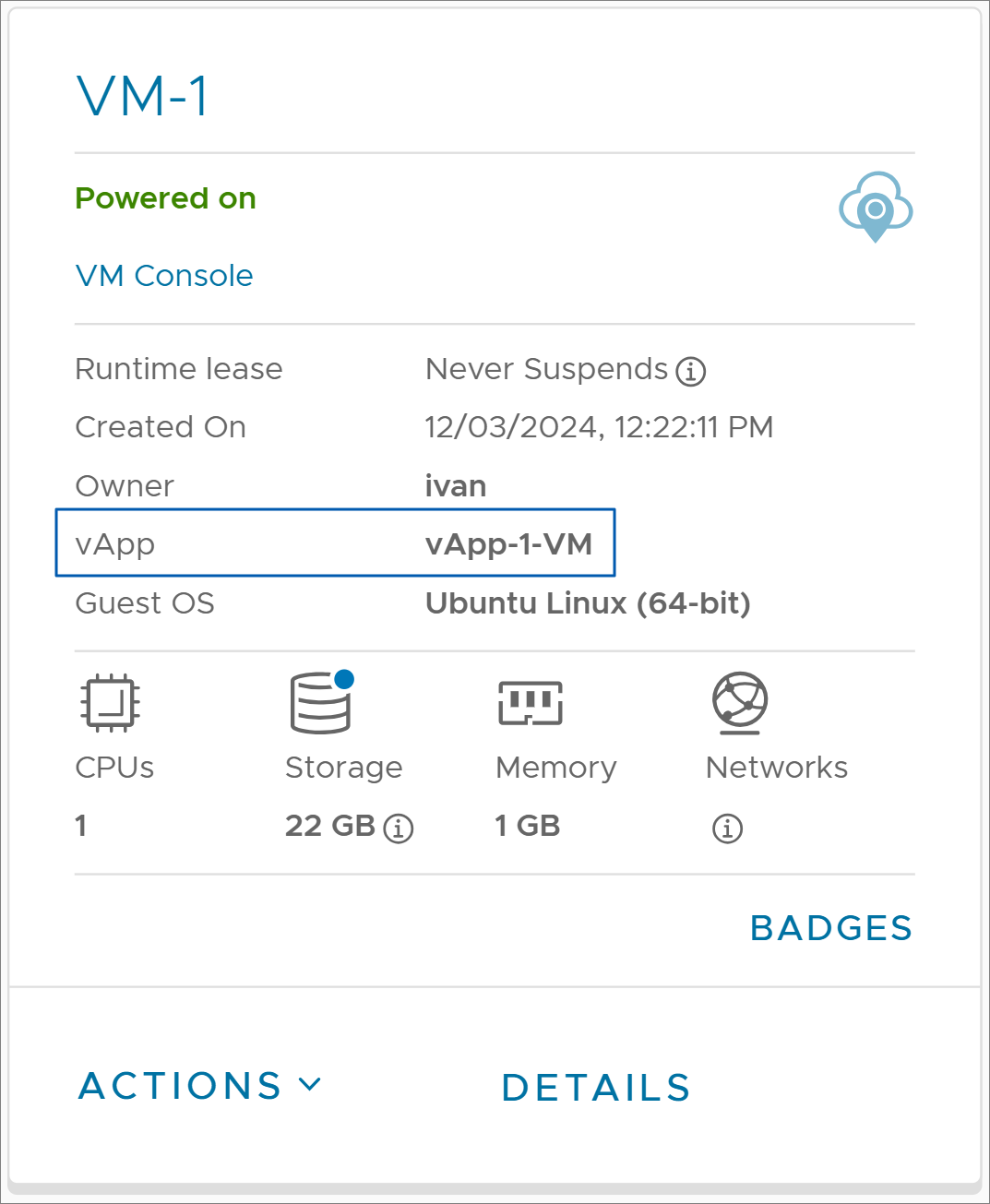Select the vApp-1-VM value
Image resolution: width=990 pixels, height=1204 pixels.
[x=508, y=544]
